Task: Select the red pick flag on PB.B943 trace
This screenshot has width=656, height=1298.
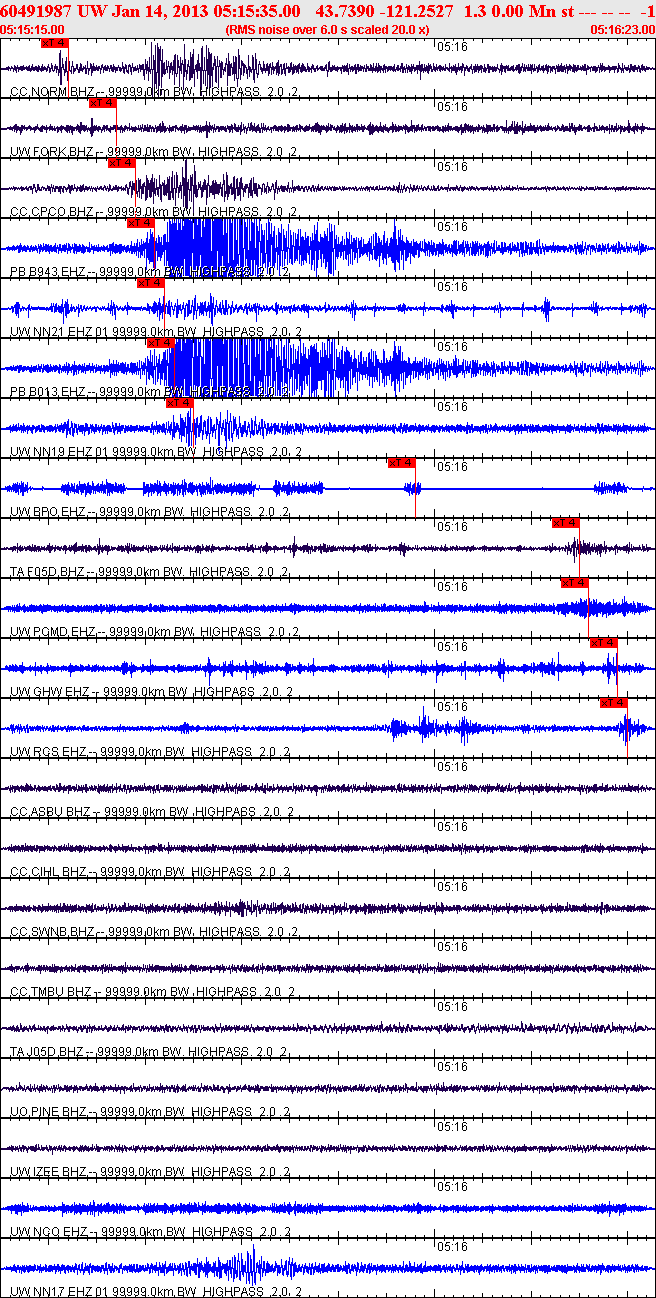Action: 141,223
